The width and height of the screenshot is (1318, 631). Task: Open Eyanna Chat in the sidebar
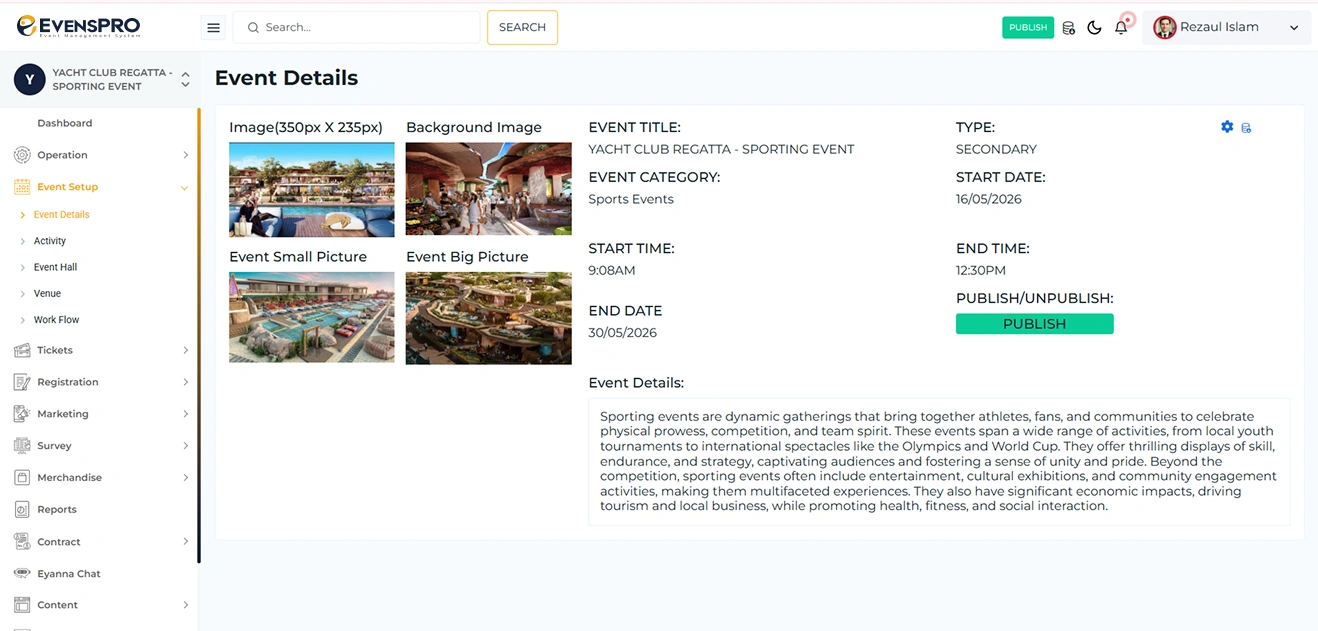pyautogui.click(x=69, y=574)
